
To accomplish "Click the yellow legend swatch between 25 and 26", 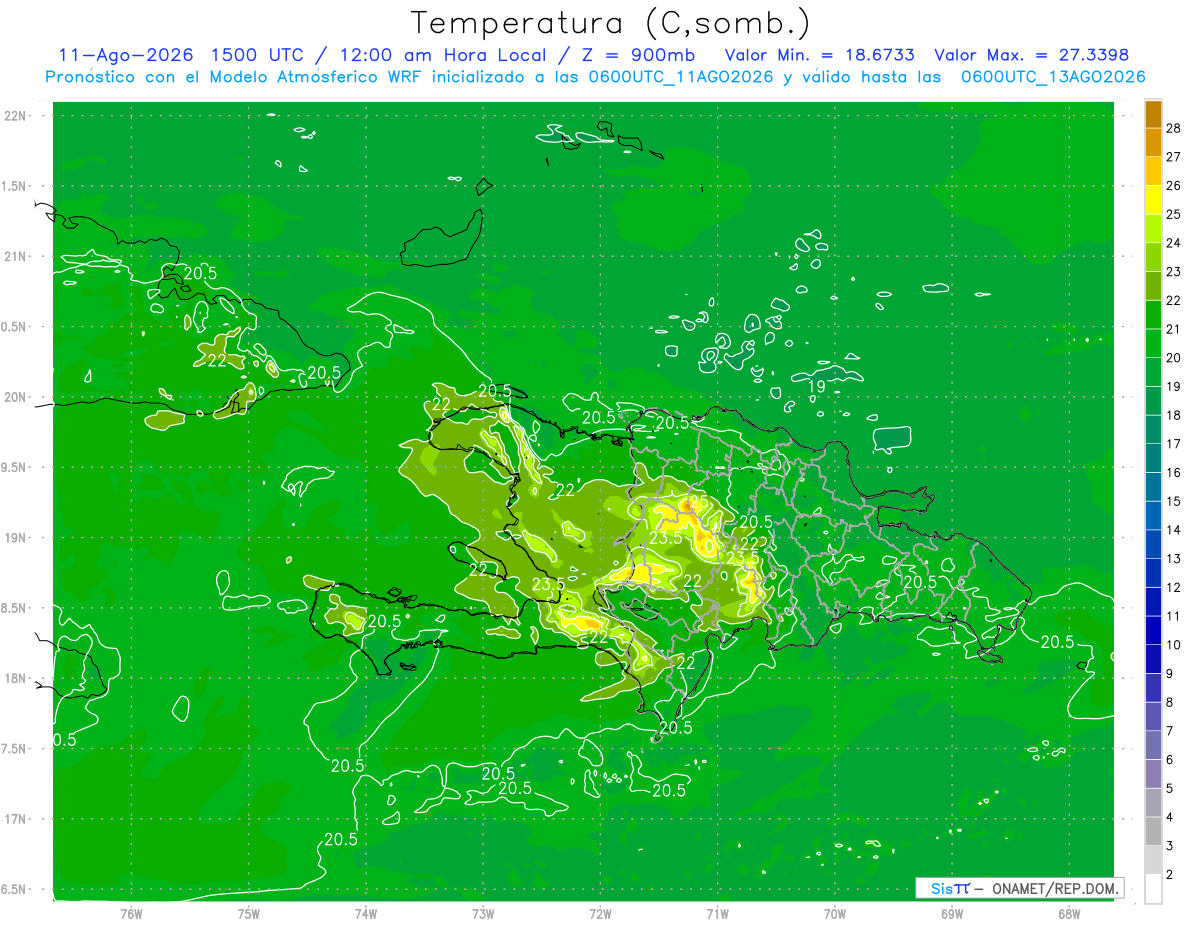I will pyautogui.click(x=1153, y=200).
